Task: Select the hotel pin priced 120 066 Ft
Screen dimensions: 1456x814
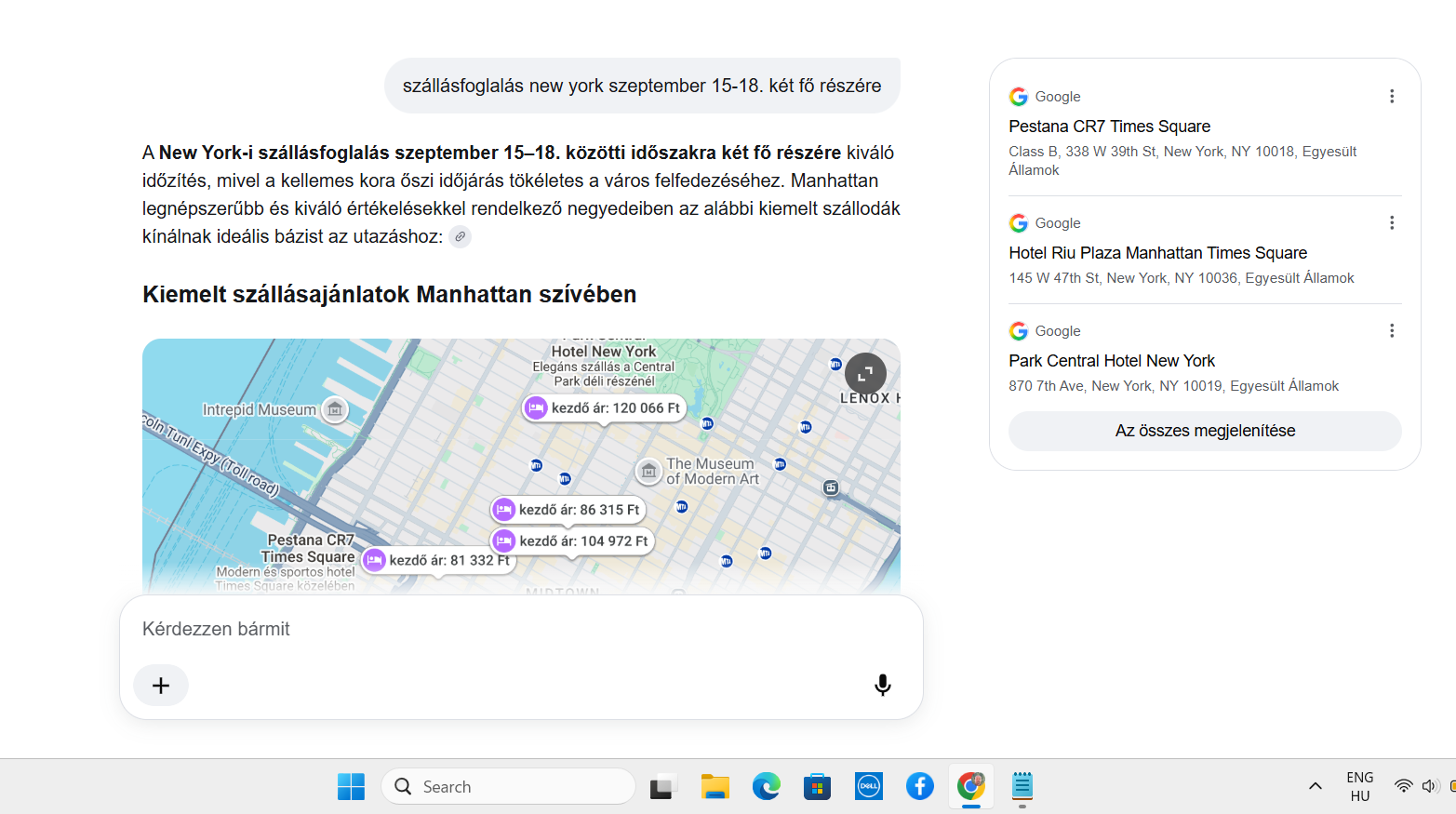Action: point(604,407)
